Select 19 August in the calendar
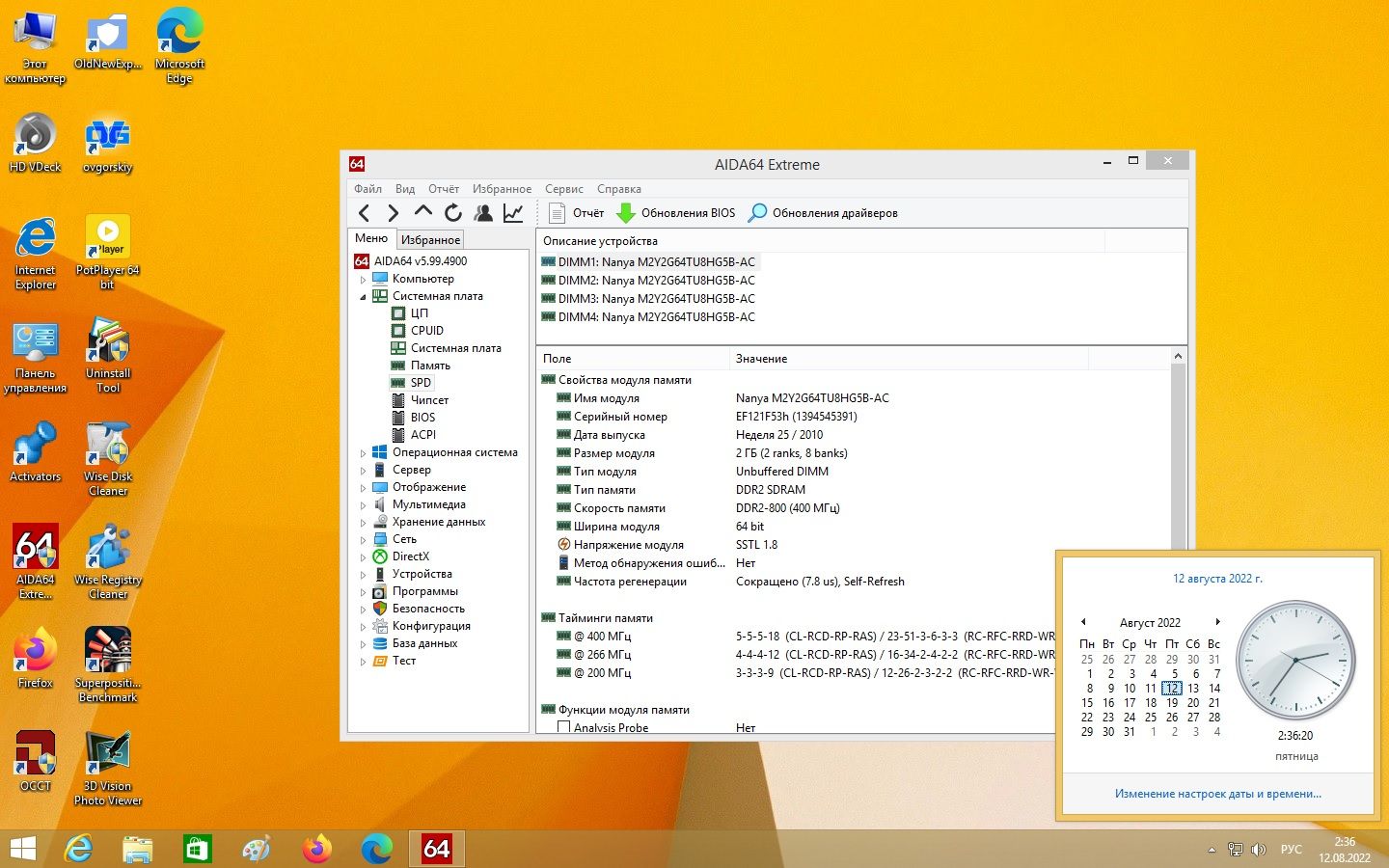 coord(1172,703)
